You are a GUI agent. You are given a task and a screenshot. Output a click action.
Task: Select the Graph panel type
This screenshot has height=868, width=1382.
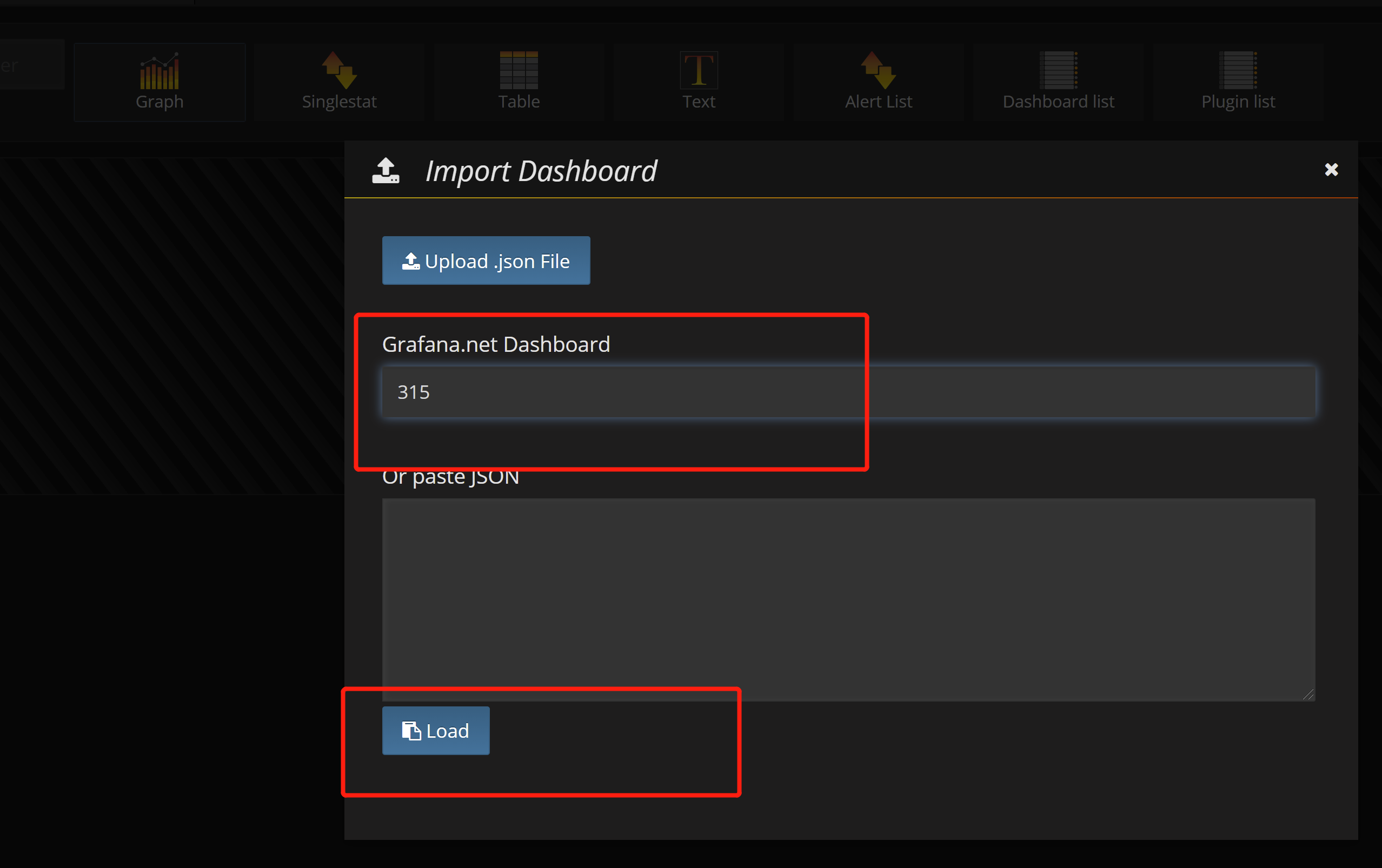coord(160,82)
